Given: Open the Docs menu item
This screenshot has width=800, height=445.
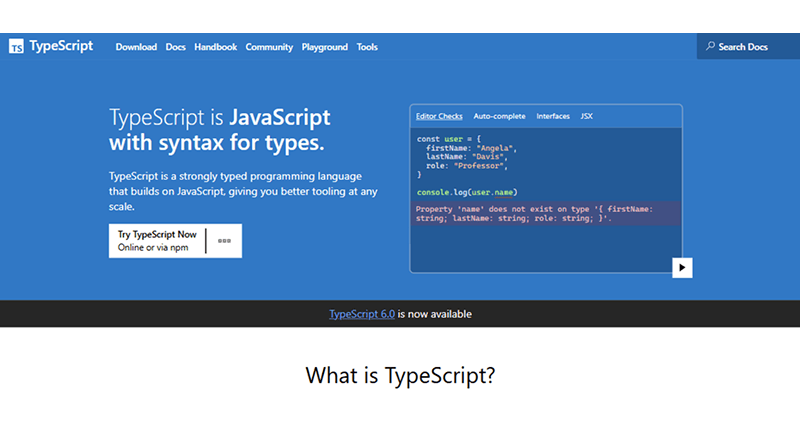Looking at the screenshot, I should click(176, 47).
